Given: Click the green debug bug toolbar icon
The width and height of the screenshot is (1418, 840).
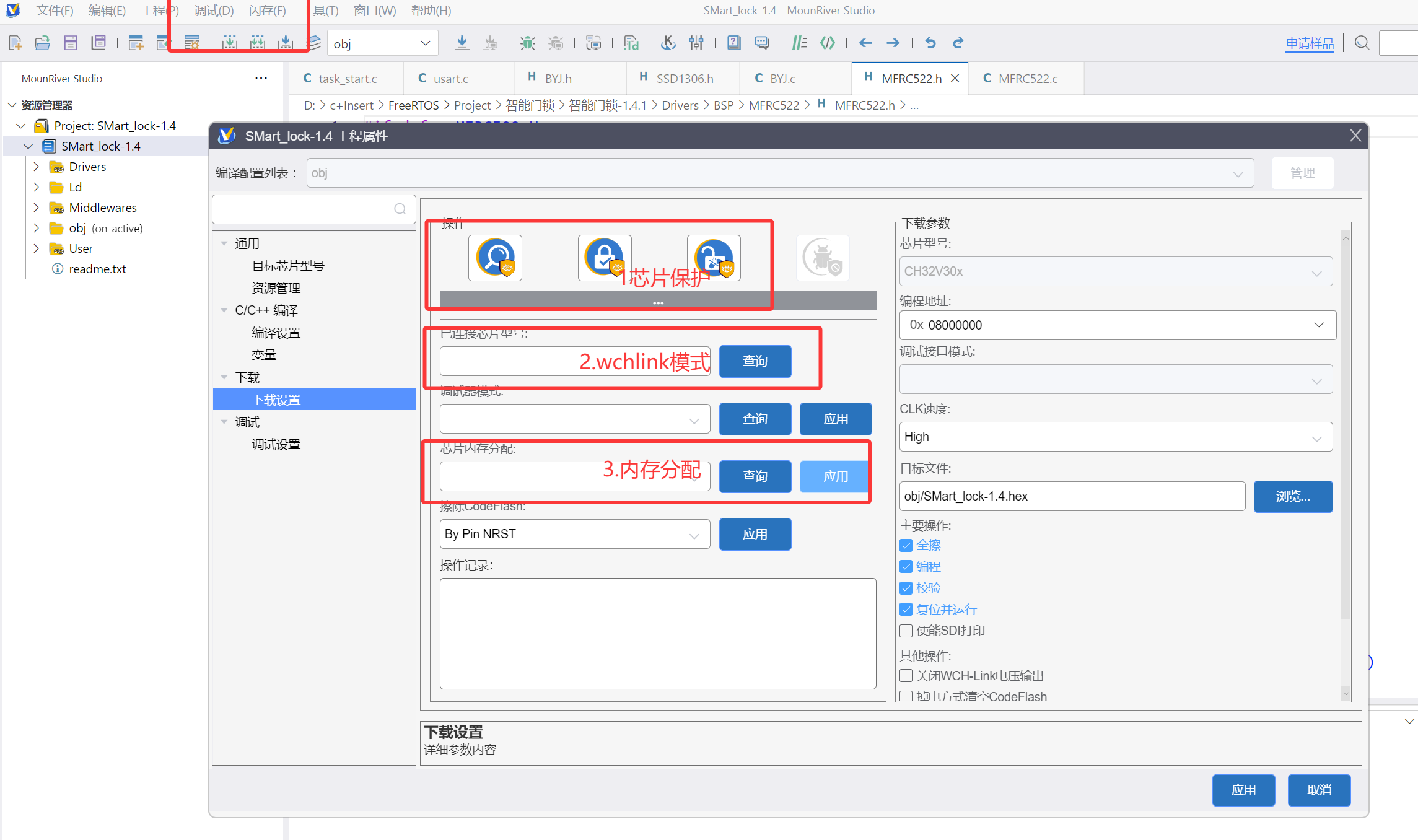Looking at the screenshot, I should (527, 43).
